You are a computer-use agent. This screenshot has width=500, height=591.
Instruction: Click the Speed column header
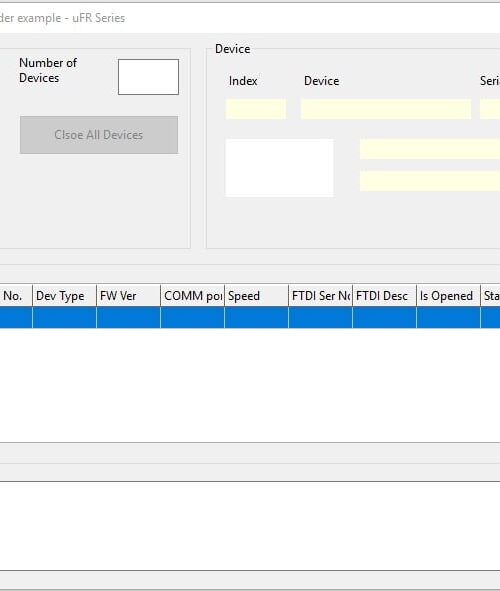tap(257, 296)
